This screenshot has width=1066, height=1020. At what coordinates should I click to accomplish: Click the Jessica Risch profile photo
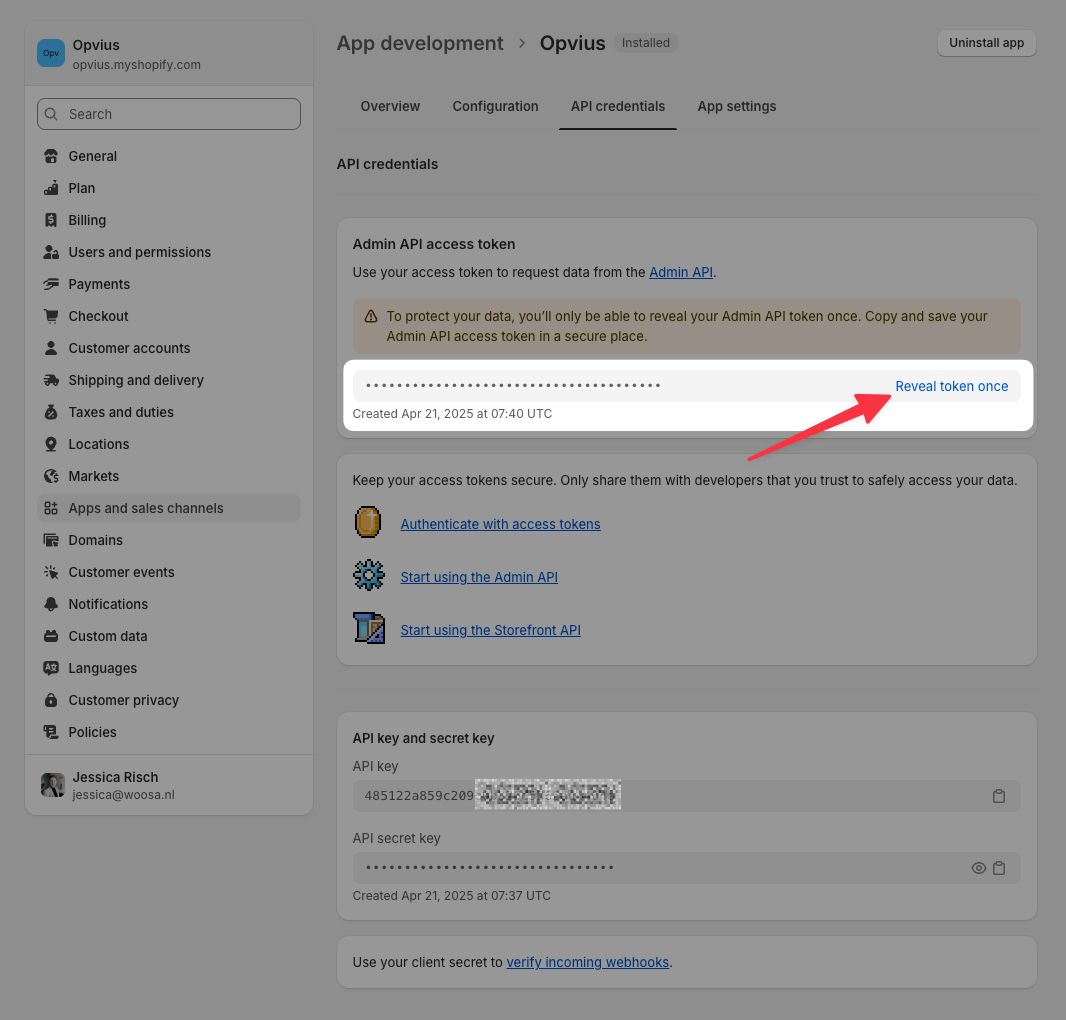point(52,785)
